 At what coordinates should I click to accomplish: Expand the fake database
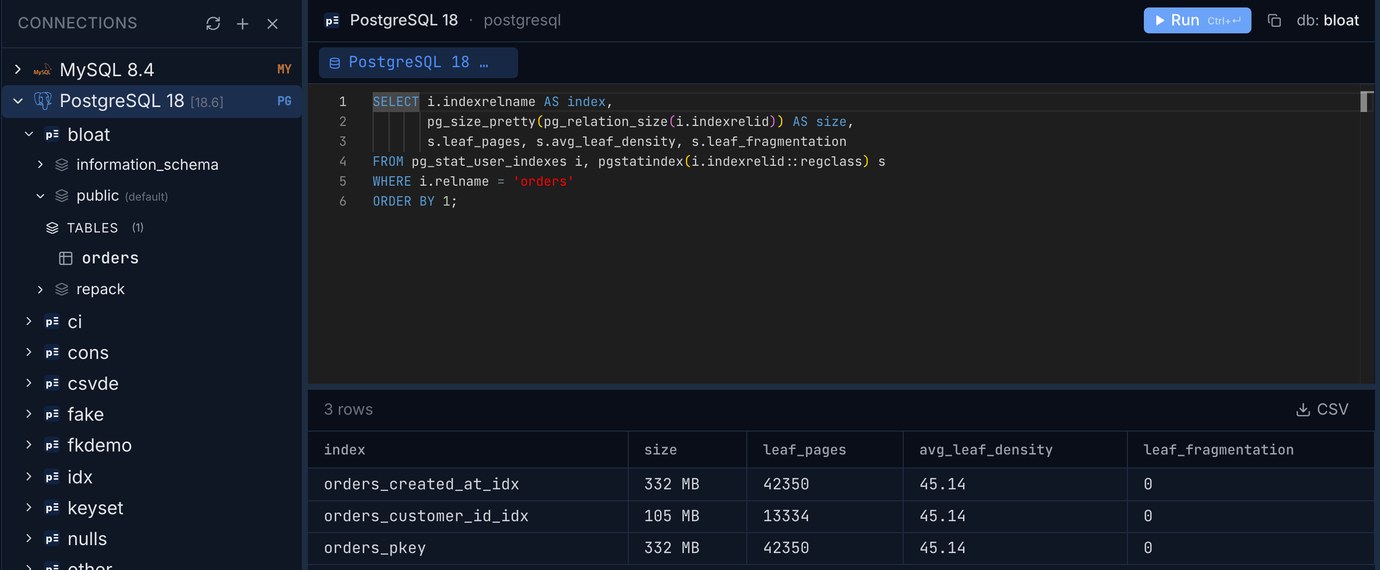29,415
